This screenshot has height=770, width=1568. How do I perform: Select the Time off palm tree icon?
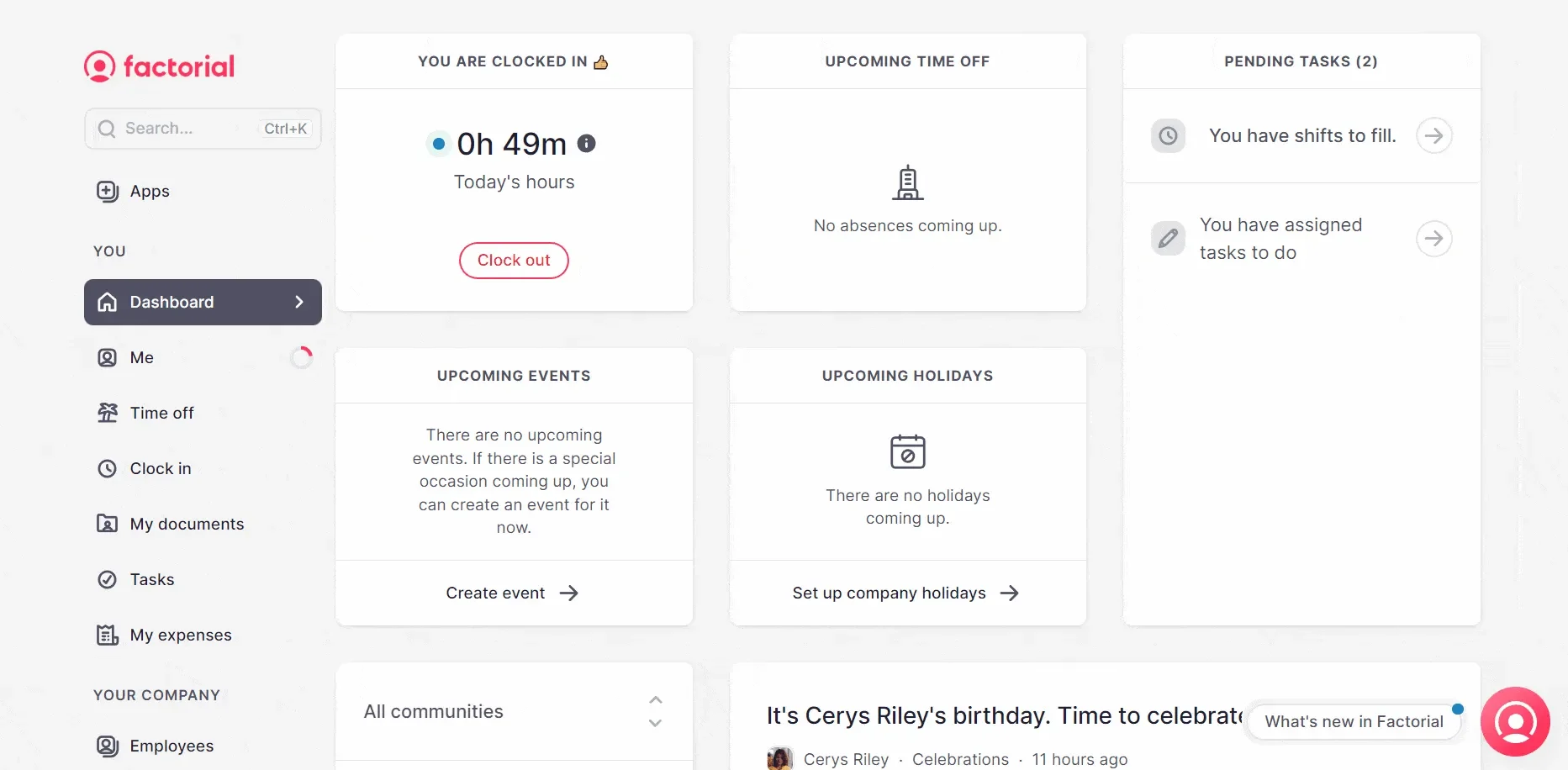click(x=106, y=413)
